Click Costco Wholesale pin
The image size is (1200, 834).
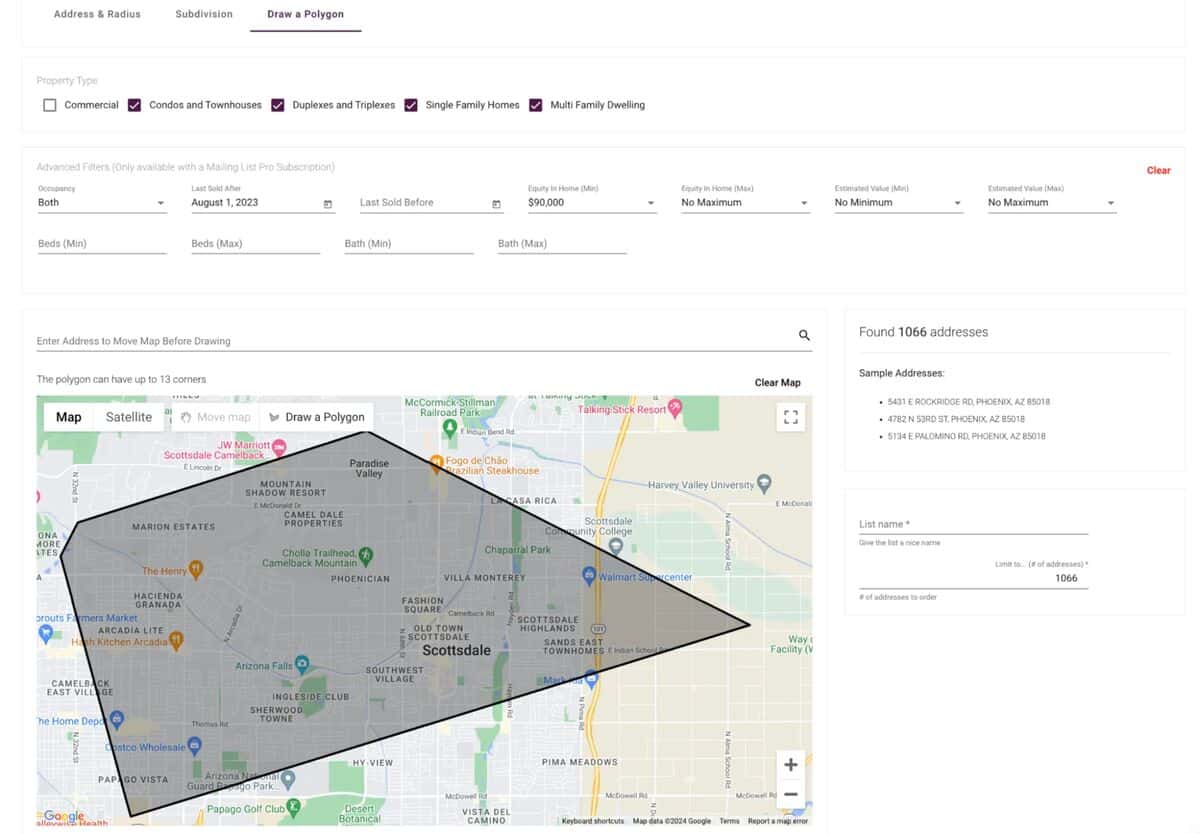pos(195,745)
